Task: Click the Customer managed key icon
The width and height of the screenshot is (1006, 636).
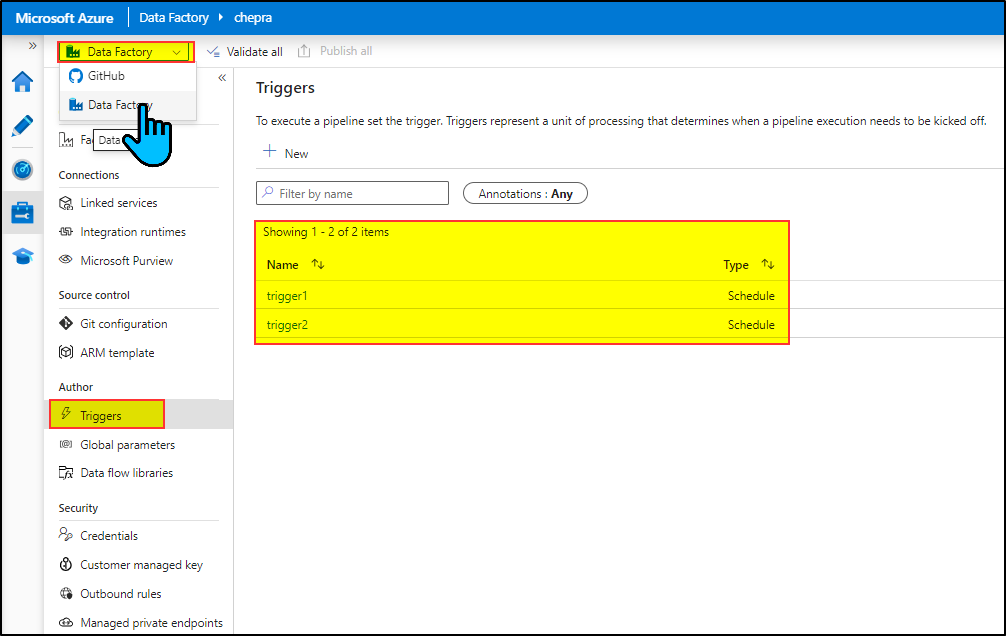Action: [x=65, y=564]
